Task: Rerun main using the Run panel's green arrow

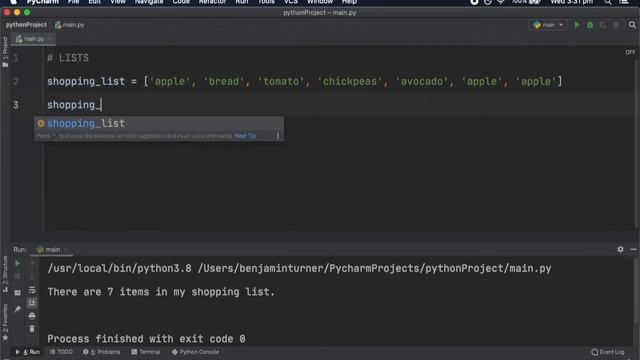Action: [x=18, y=264]
